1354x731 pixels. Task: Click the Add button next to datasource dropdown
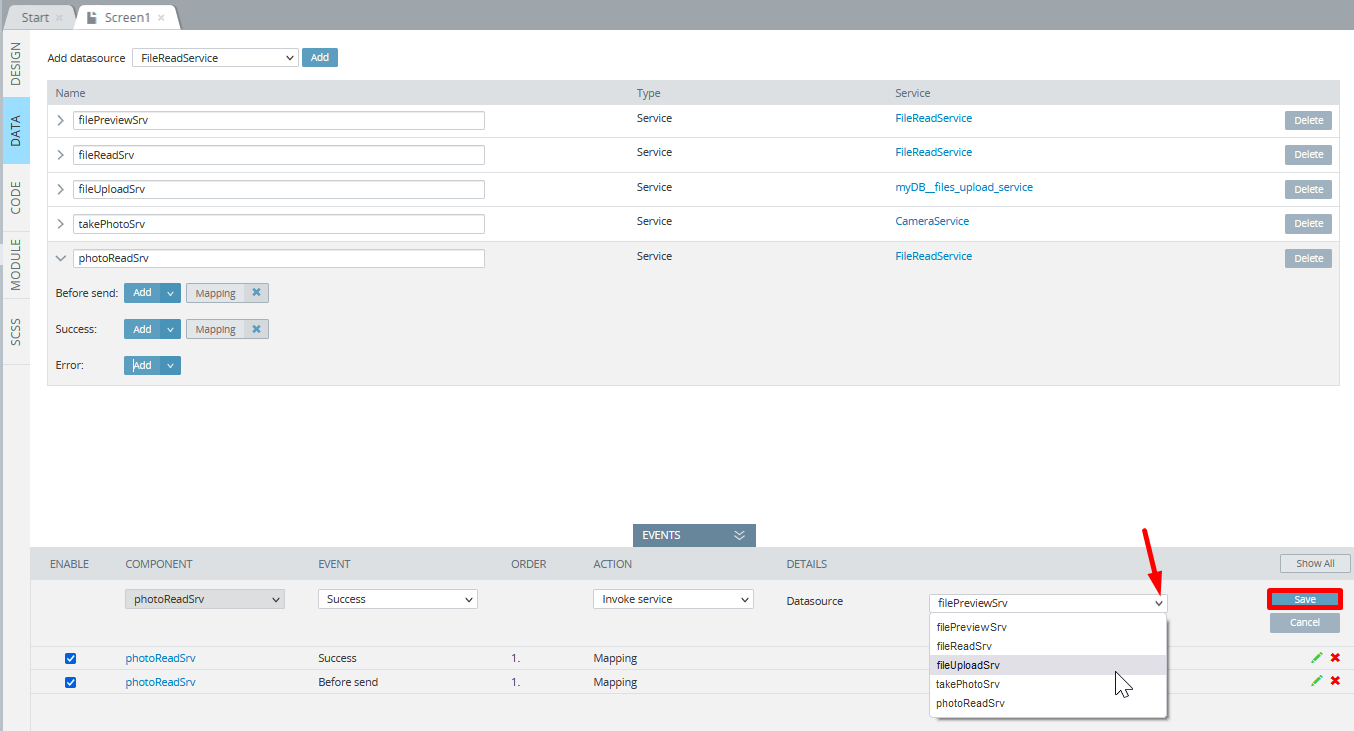(320, 58)
